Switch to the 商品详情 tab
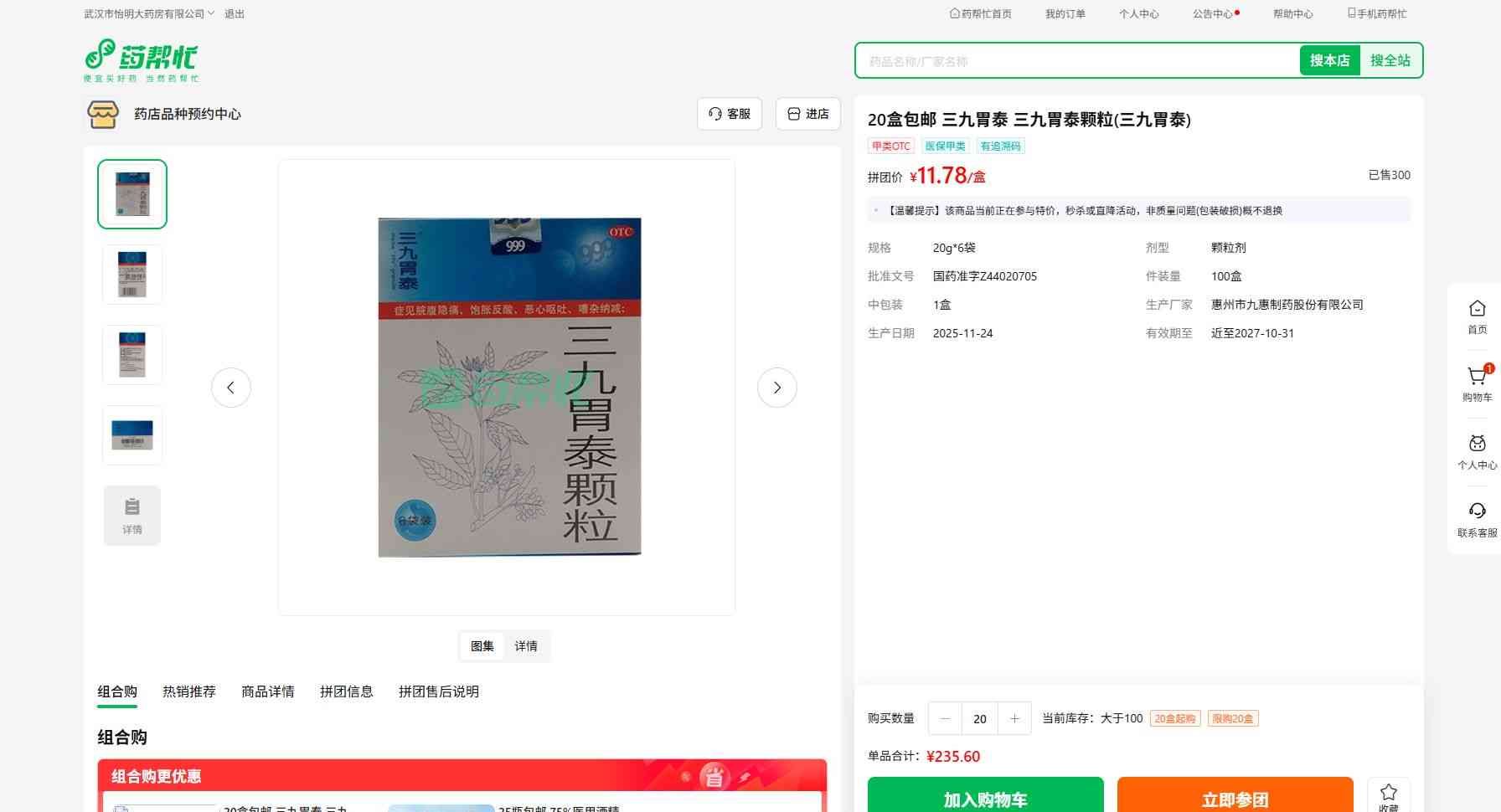The width and height of the screenshot is (1501, 812). [268, 691]
